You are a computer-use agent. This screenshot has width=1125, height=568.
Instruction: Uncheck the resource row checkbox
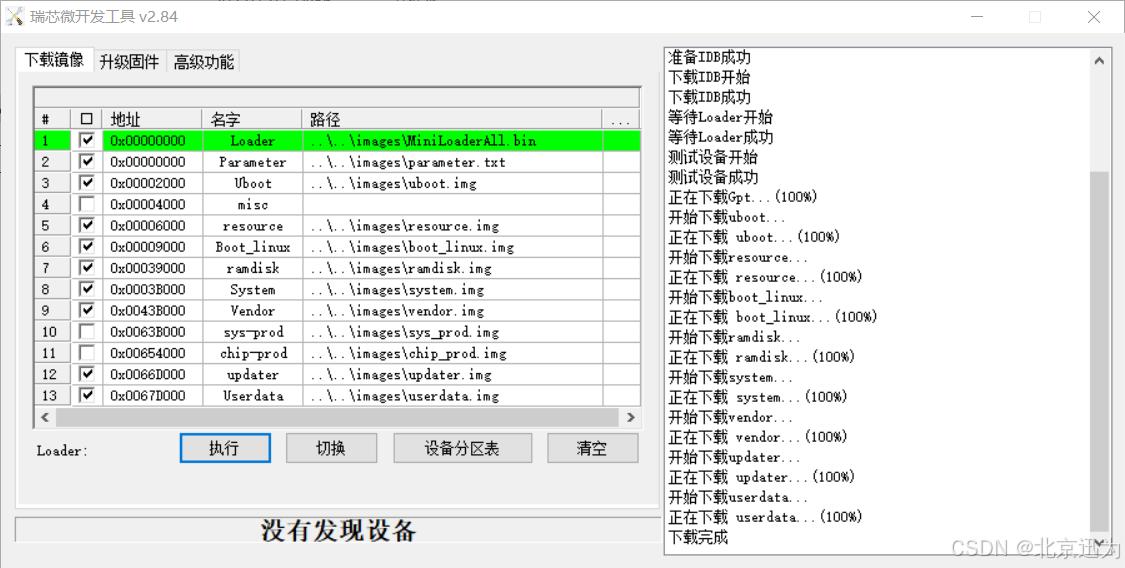click(87, 225)
